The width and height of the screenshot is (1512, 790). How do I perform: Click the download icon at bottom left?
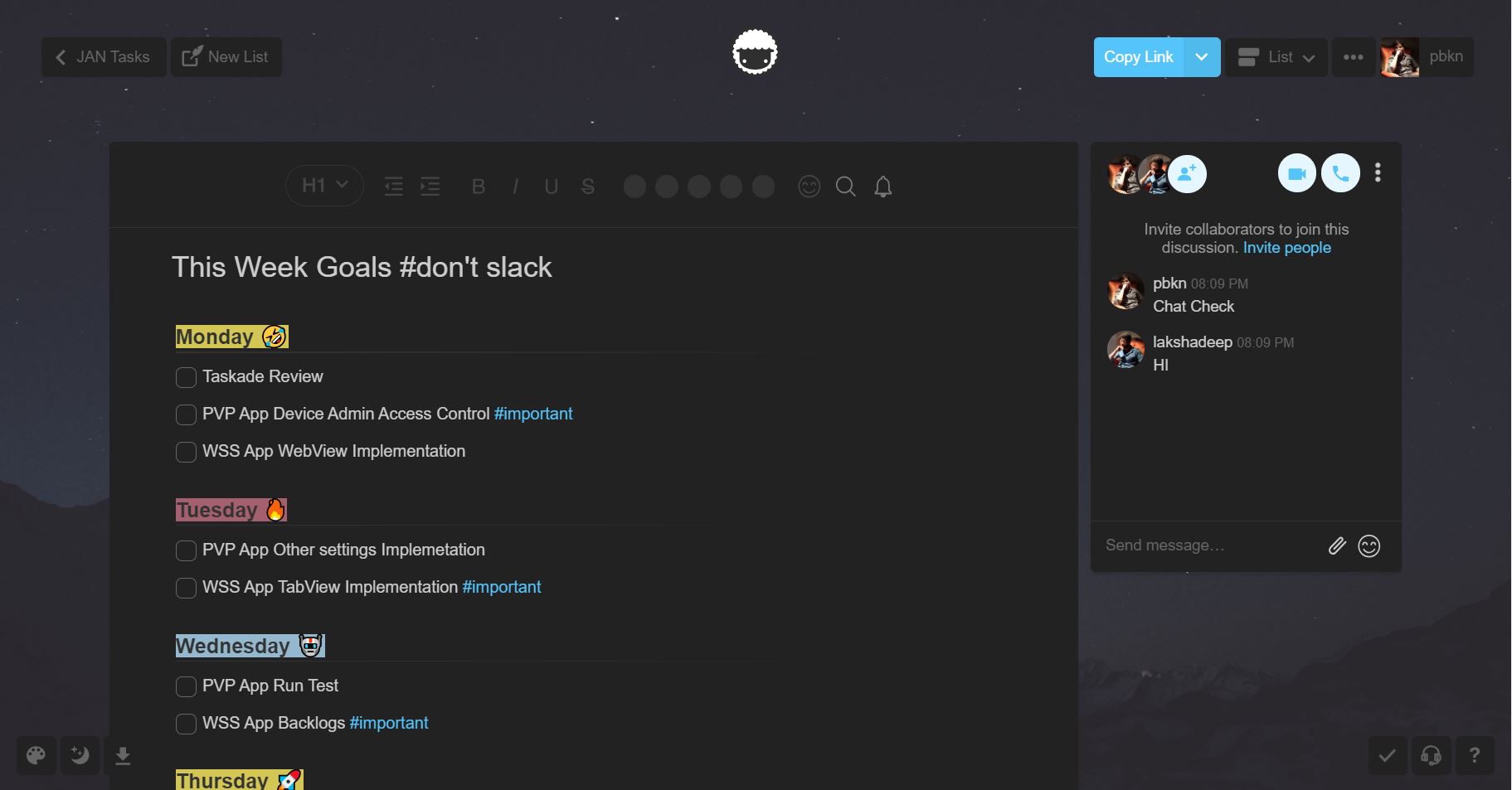pos(123,755)
